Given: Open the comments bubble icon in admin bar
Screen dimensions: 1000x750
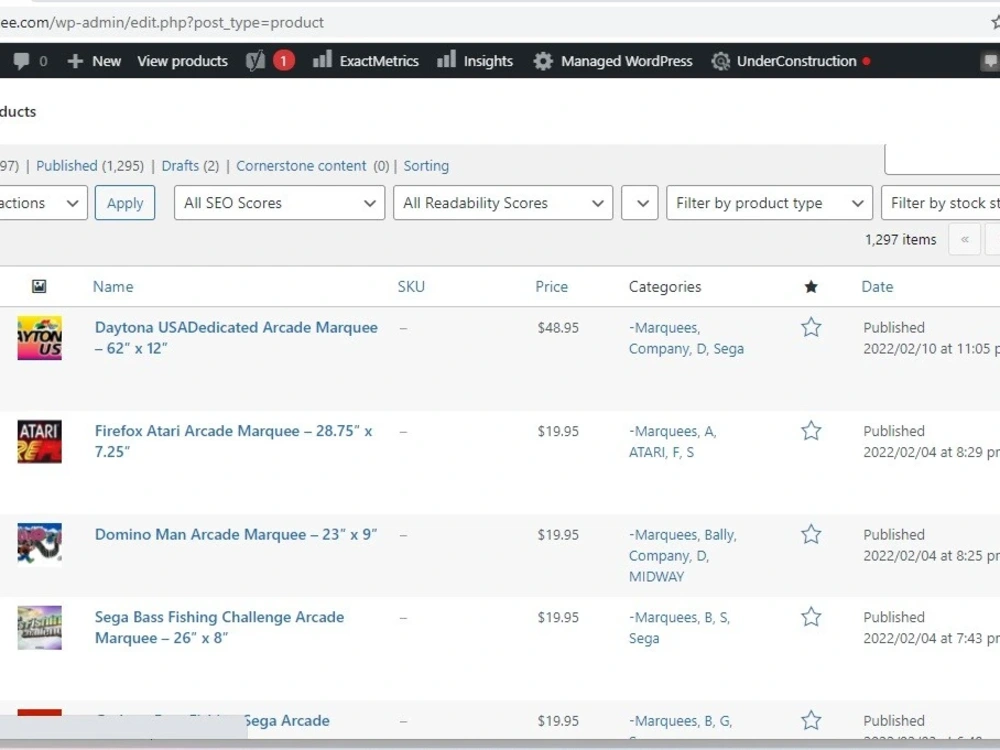Looking at the screenshot, I should [22, 61].
